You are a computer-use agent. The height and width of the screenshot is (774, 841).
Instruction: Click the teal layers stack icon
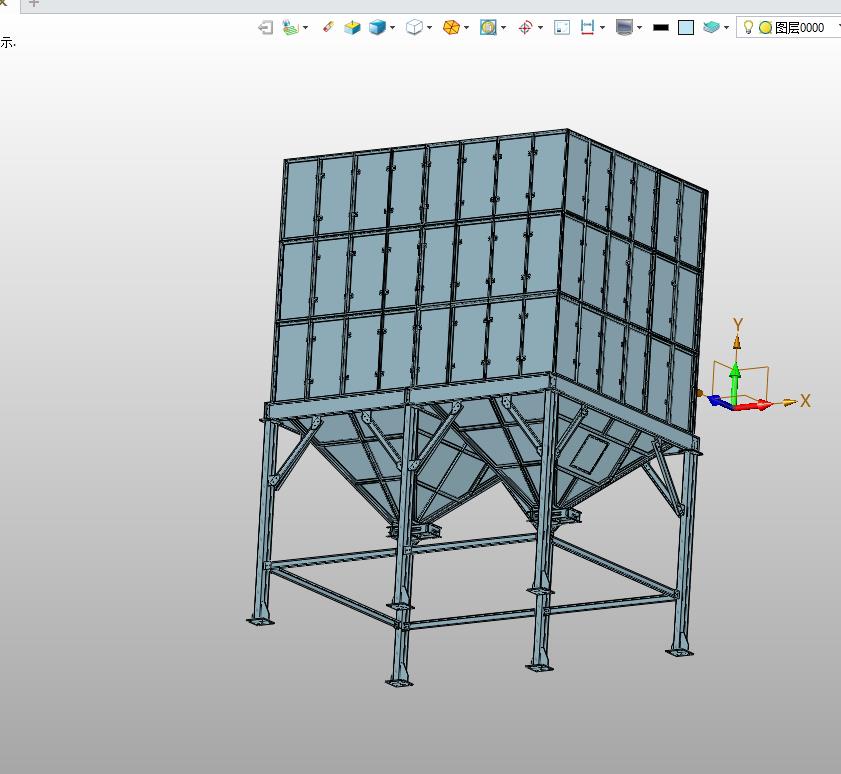711,28
